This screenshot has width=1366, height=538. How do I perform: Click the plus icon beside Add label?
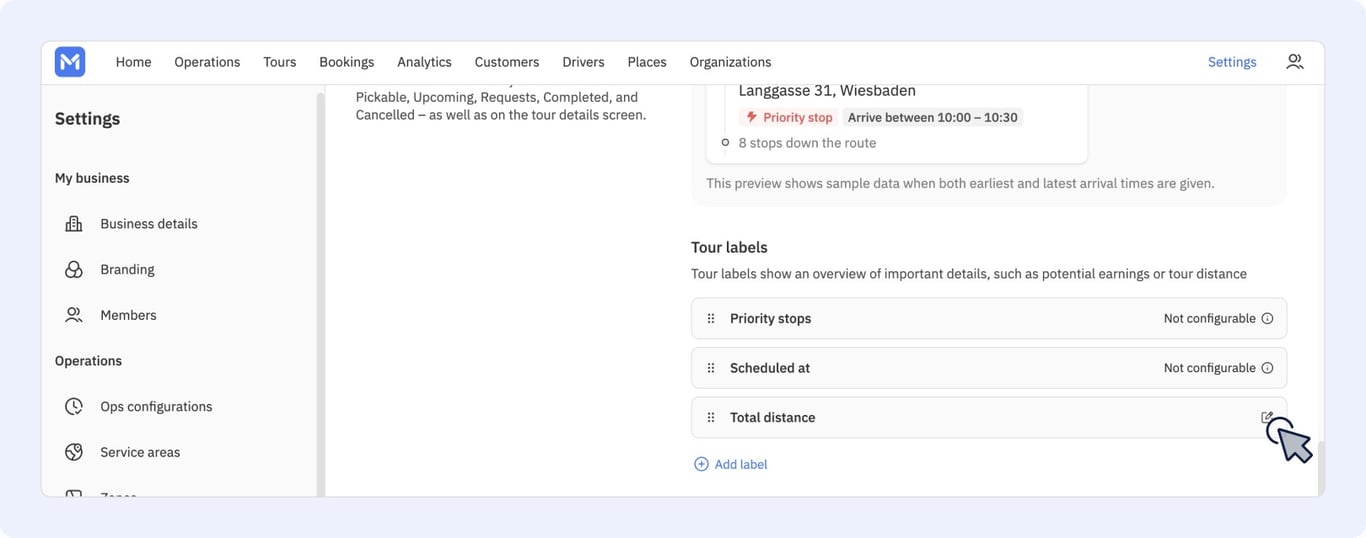click(701, 464)
